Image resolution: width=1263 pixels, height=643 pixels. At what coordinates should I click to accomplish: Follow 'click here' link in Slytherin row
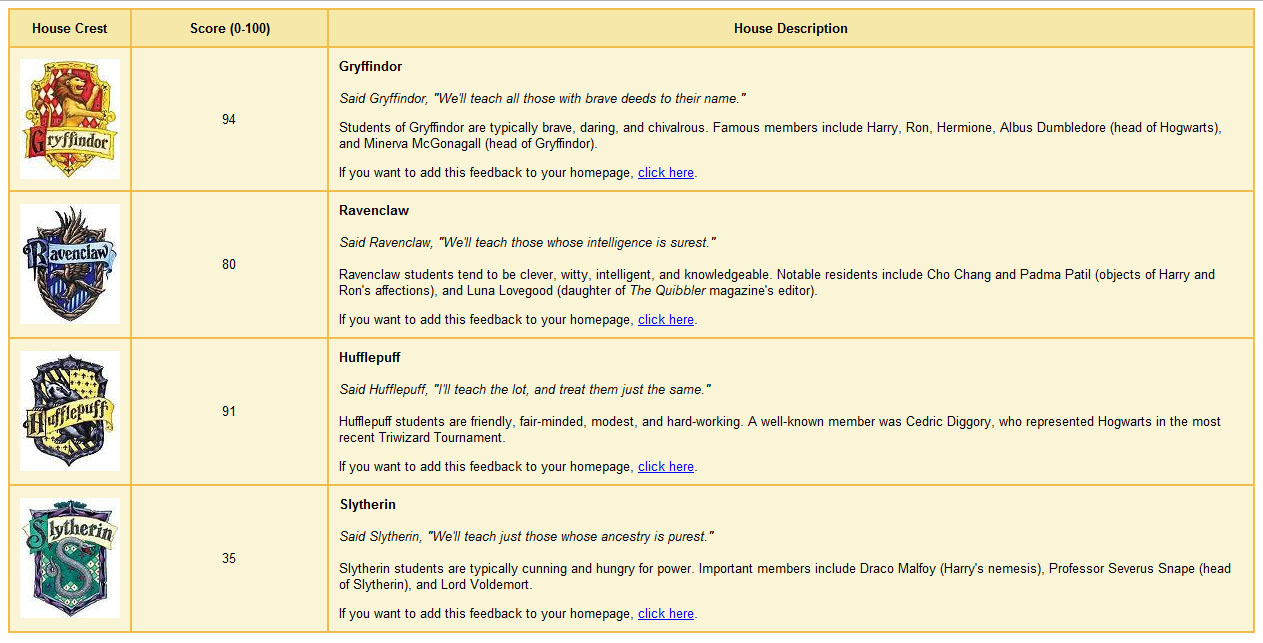point(666,614)
